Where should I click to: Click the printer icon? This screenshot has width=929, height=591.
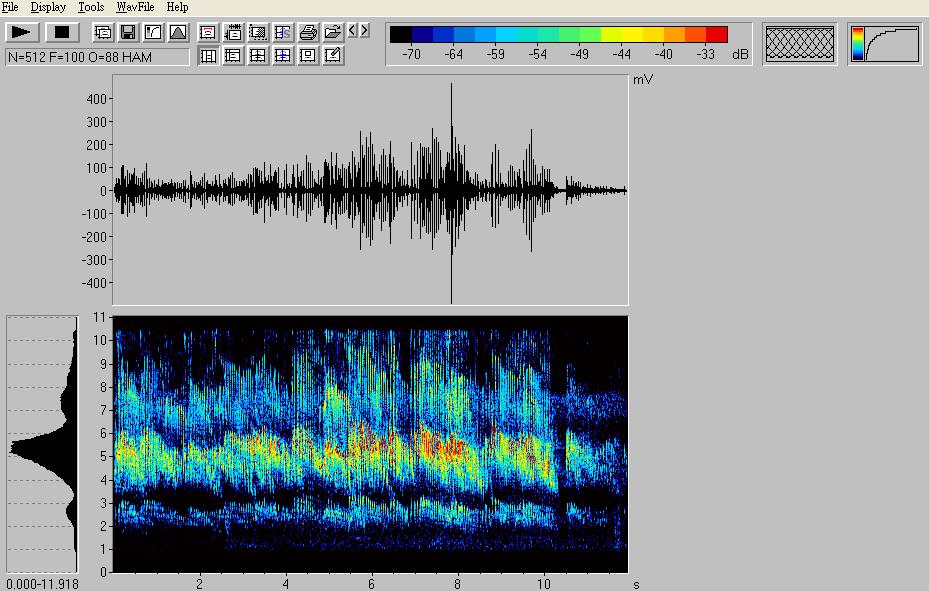(308, 33)
